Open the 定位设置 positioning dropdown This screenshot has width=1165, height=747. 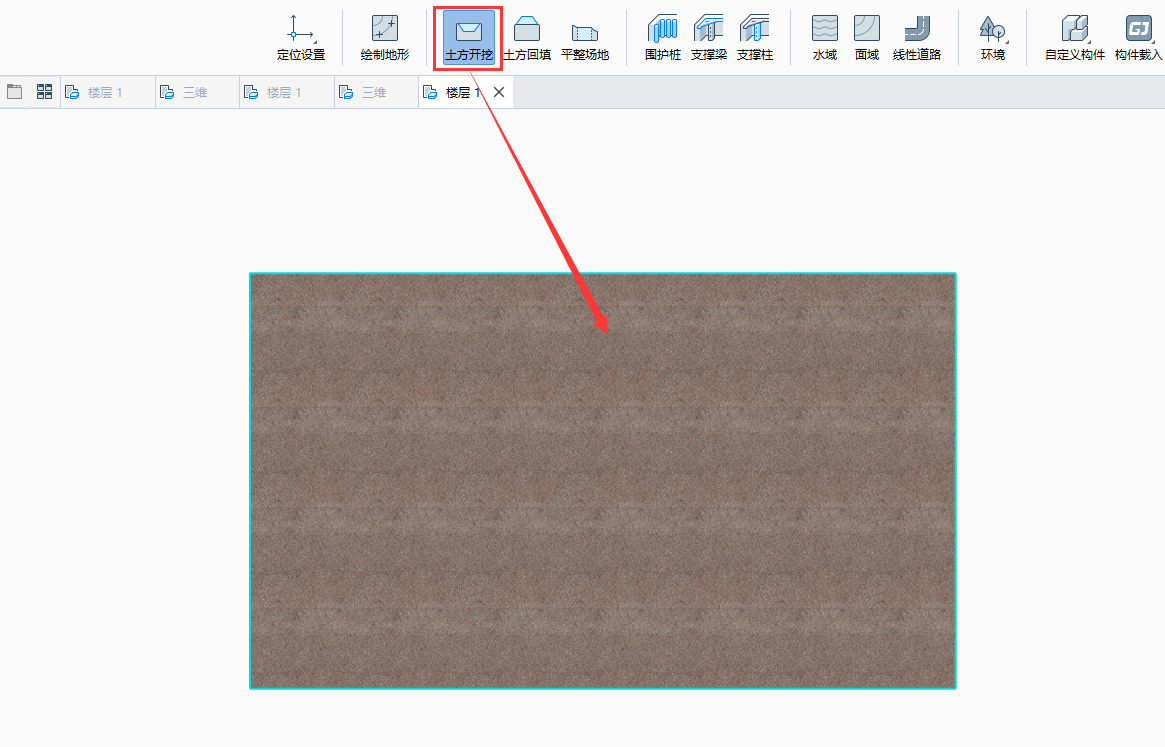pyautogui.click(x=301, y=37)
